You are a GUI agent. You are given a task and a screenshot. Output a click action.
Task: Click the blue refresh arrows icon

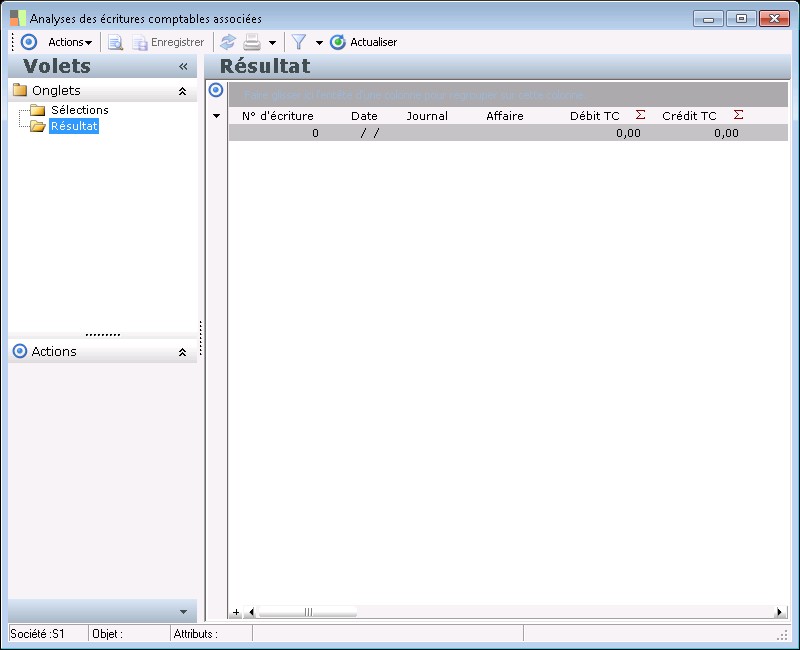228,42
